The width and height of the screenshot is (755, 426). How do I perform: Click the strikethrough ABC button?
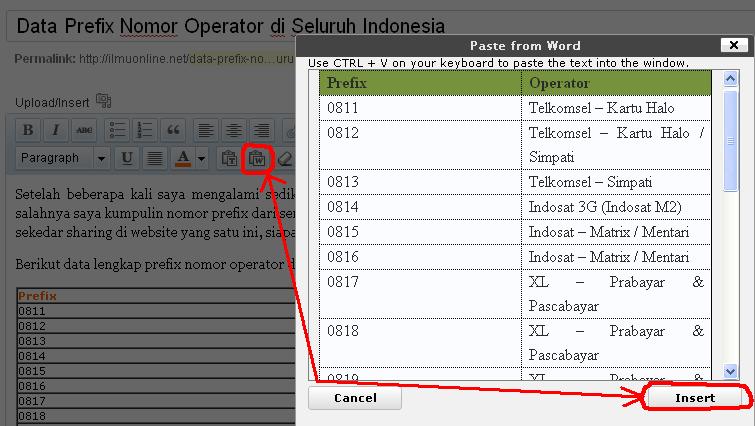click(84, 130)
